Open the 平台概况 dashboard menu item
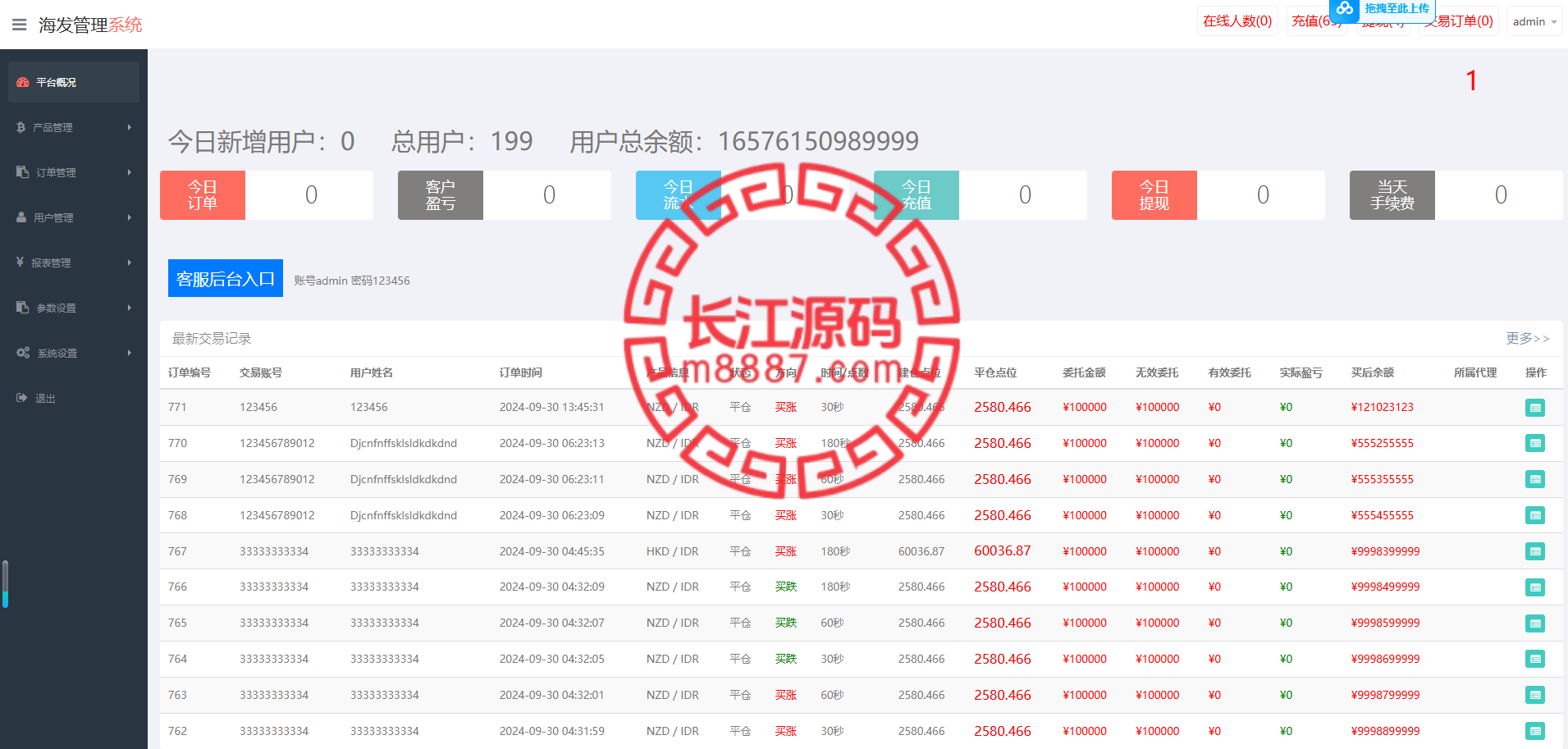The image size is (1568, 749). [74, 82]
